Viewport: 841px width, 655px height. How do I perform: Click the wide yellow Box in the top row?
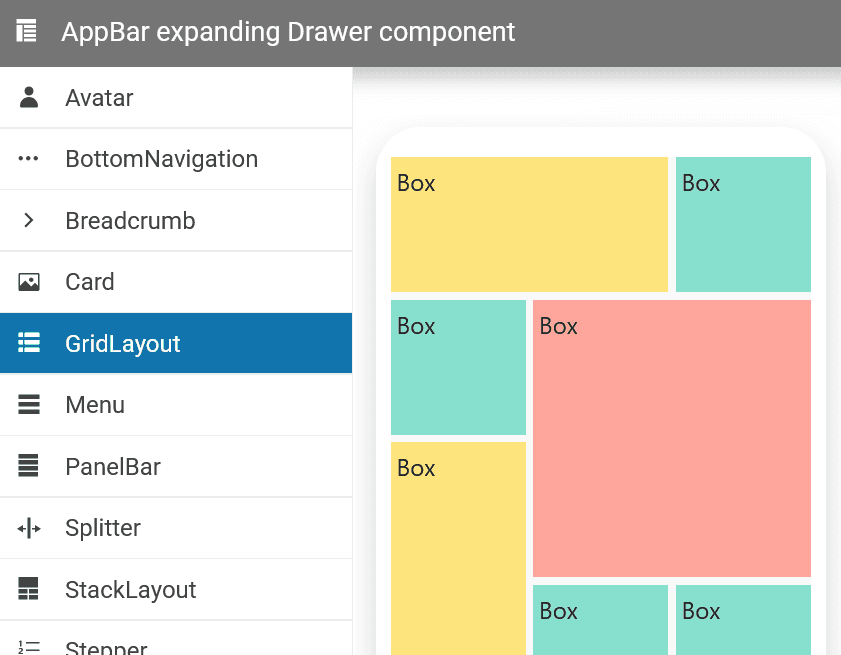point(529,224)
